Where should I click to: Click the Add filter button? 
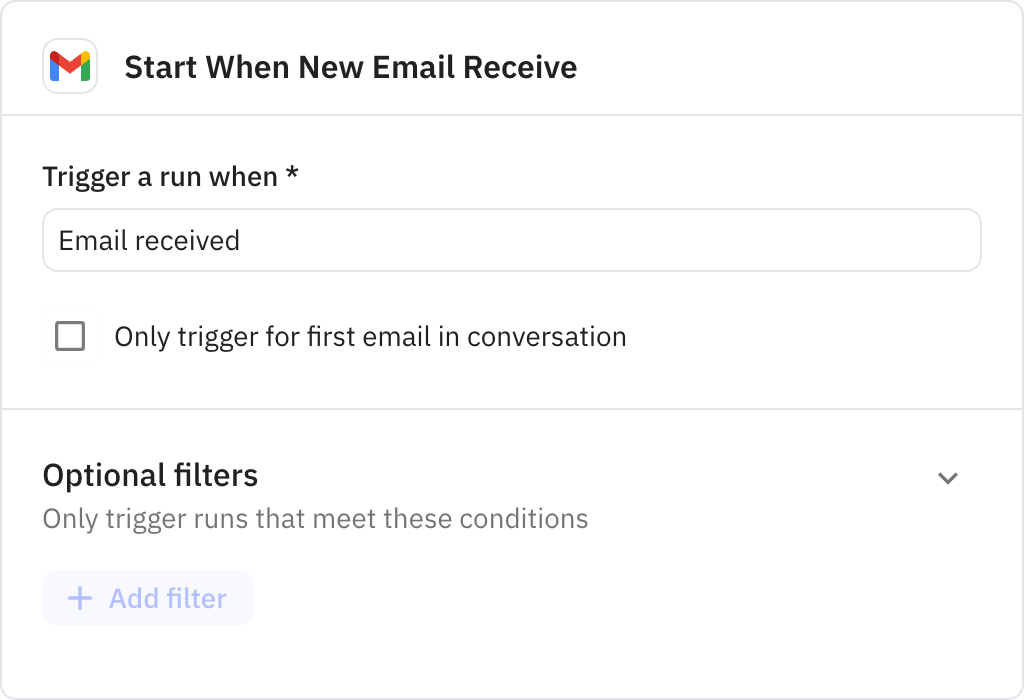[x=147, y=598]
